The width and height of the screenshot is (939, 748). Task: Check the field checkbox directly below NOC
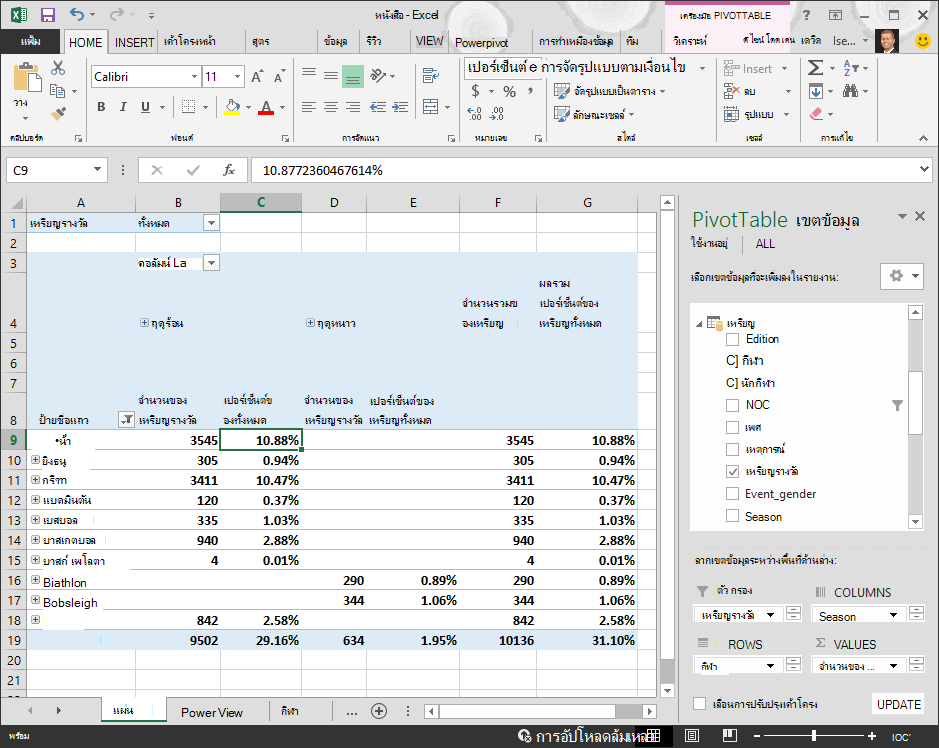tap(732, 427)
